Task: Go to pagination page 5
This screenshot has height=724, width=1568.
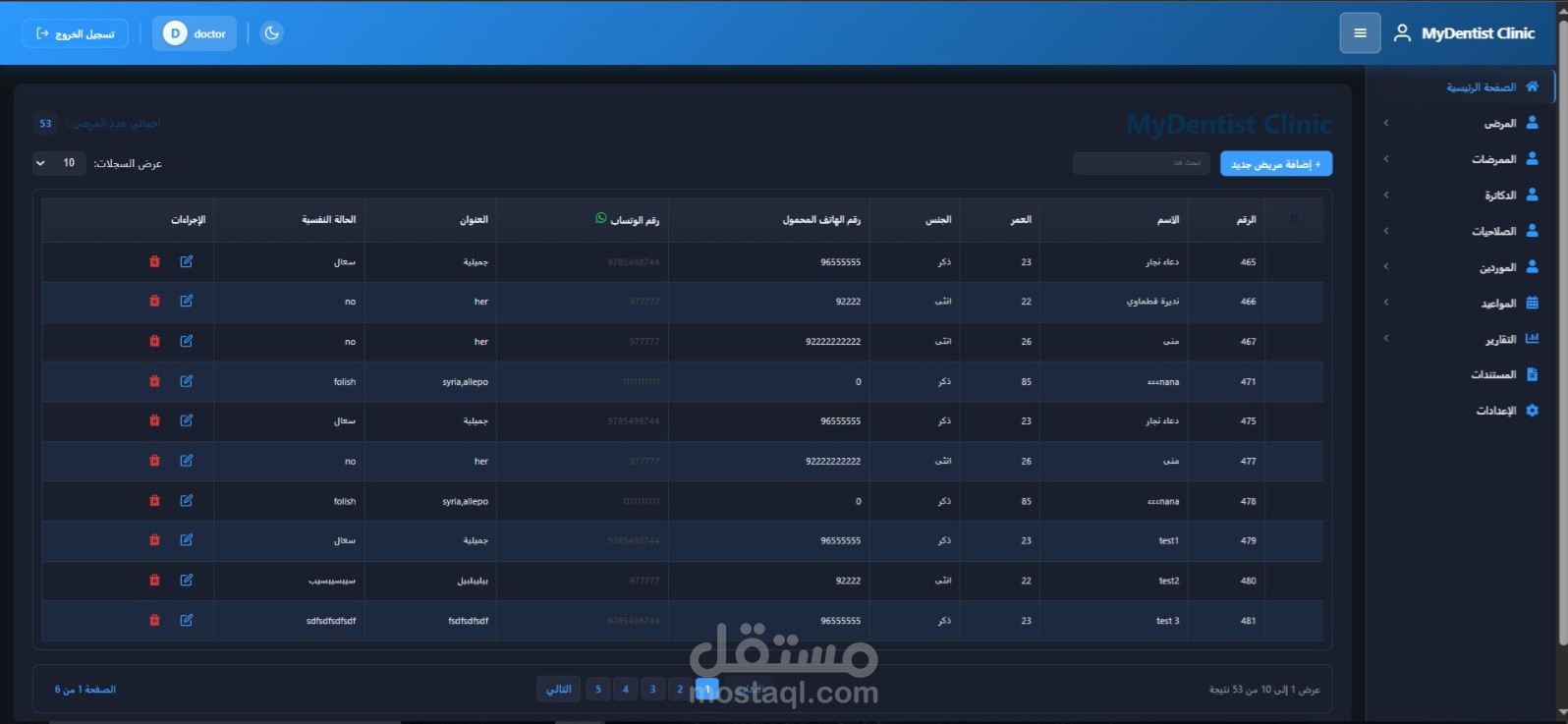Action: point(597,689)
